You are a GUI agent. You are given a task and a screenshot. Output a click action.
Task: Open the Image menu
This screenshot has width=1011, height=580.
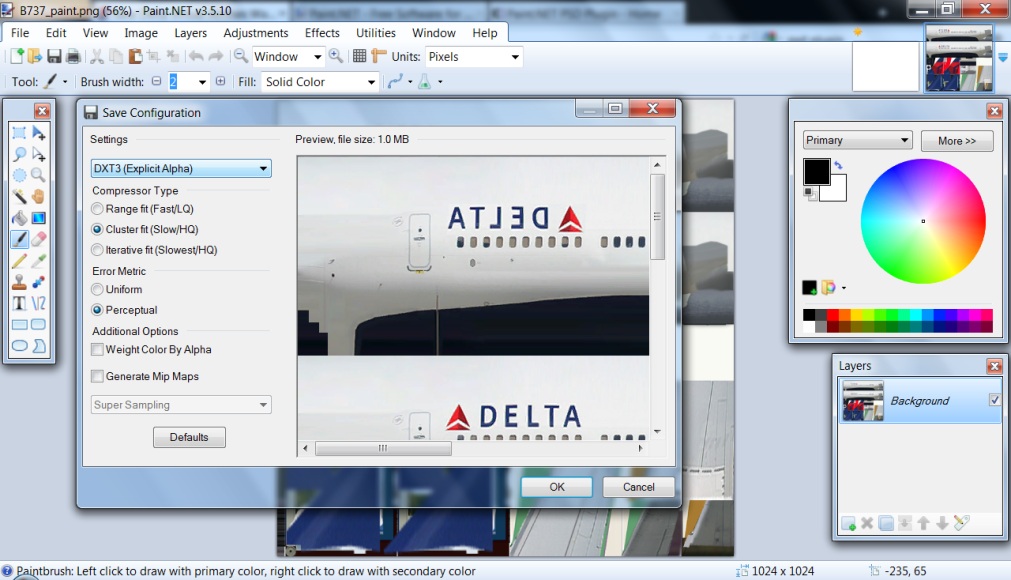[x=141, y=33]
